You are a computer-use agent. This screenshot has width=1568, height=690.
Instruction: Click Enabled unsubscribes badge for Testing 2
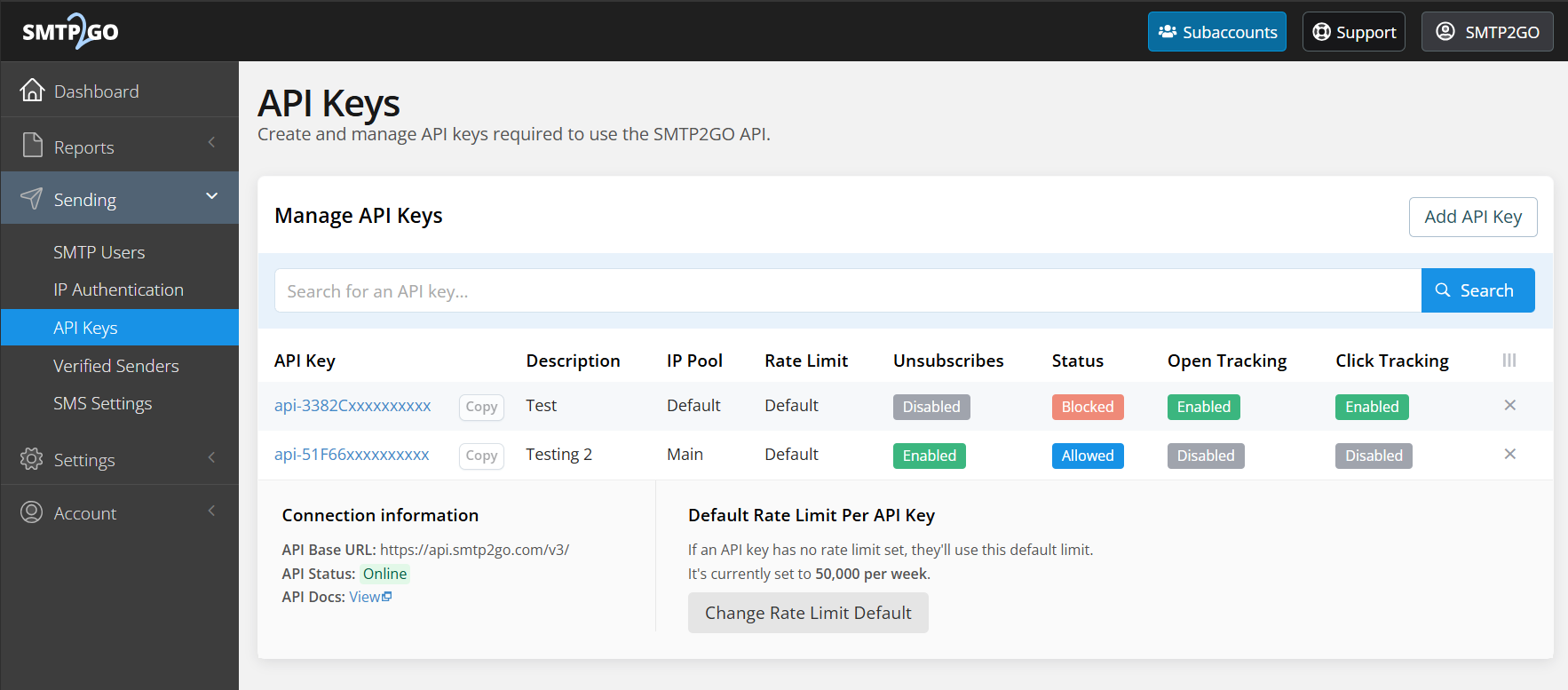(930, 456)
